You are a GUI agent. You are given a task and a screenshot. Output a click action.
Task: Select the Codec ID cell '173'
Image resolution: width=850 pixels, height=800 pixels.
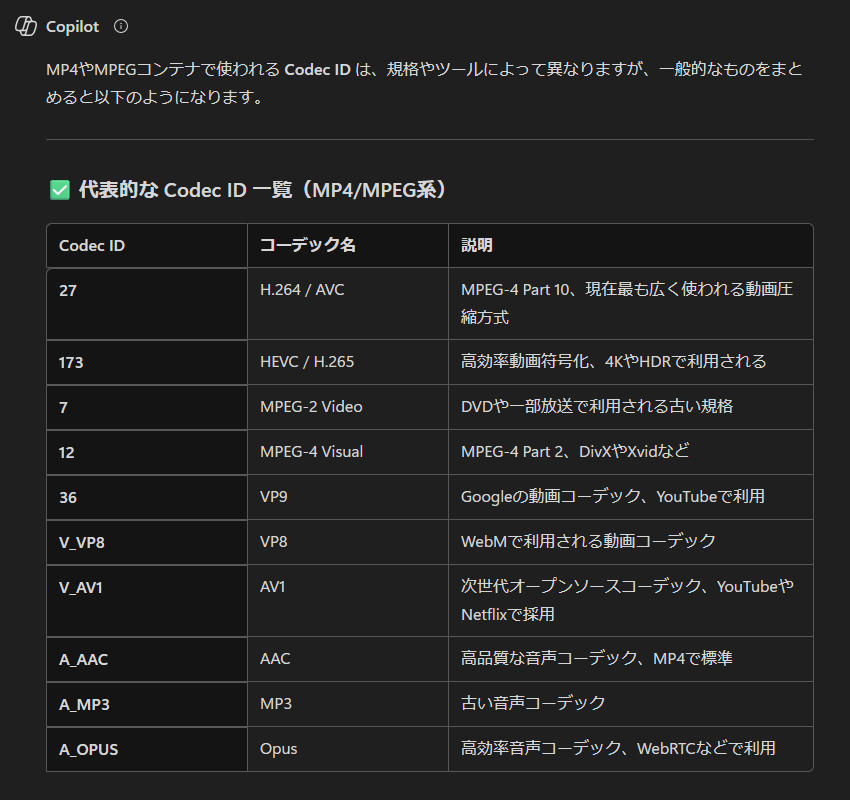[x=147, y=362]
